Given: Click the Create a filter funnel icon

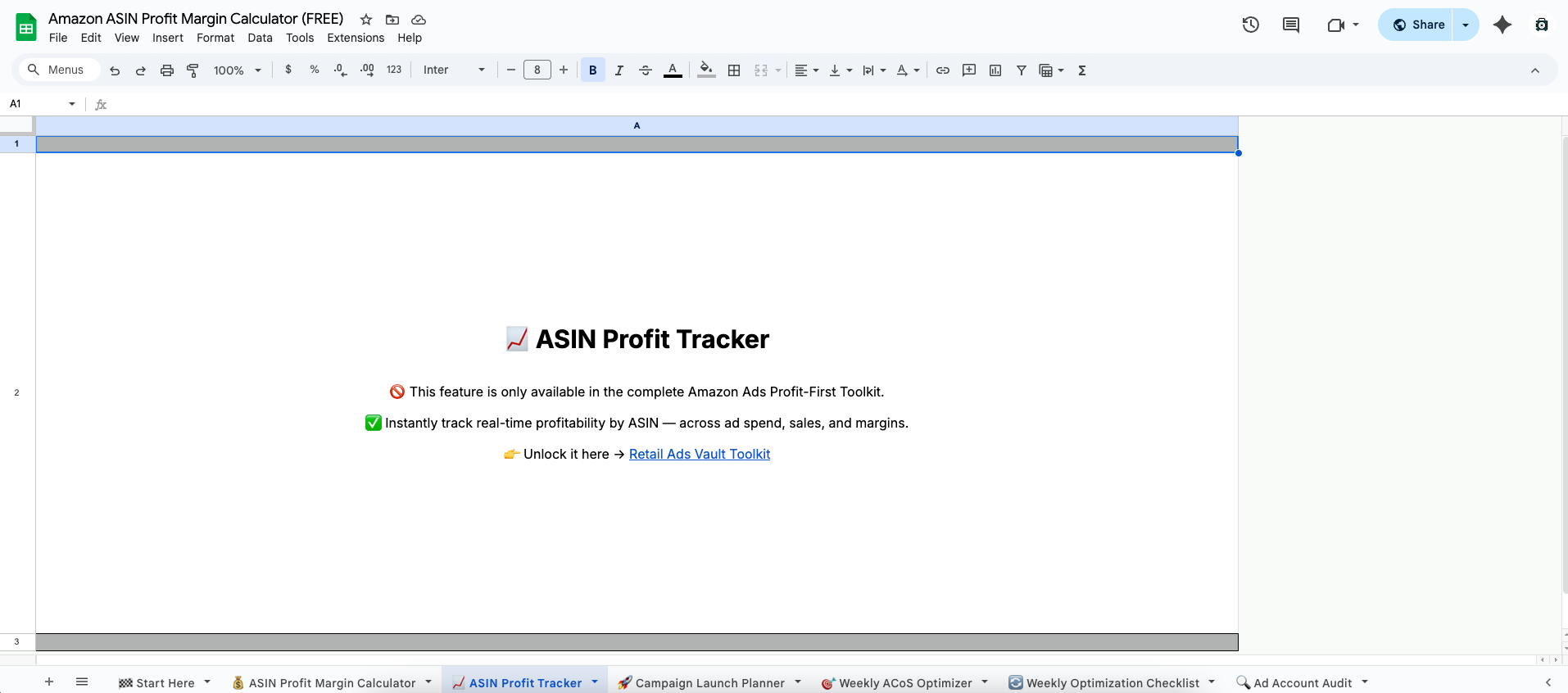Looking at the screenshot, I should (x=1022, y=70).
